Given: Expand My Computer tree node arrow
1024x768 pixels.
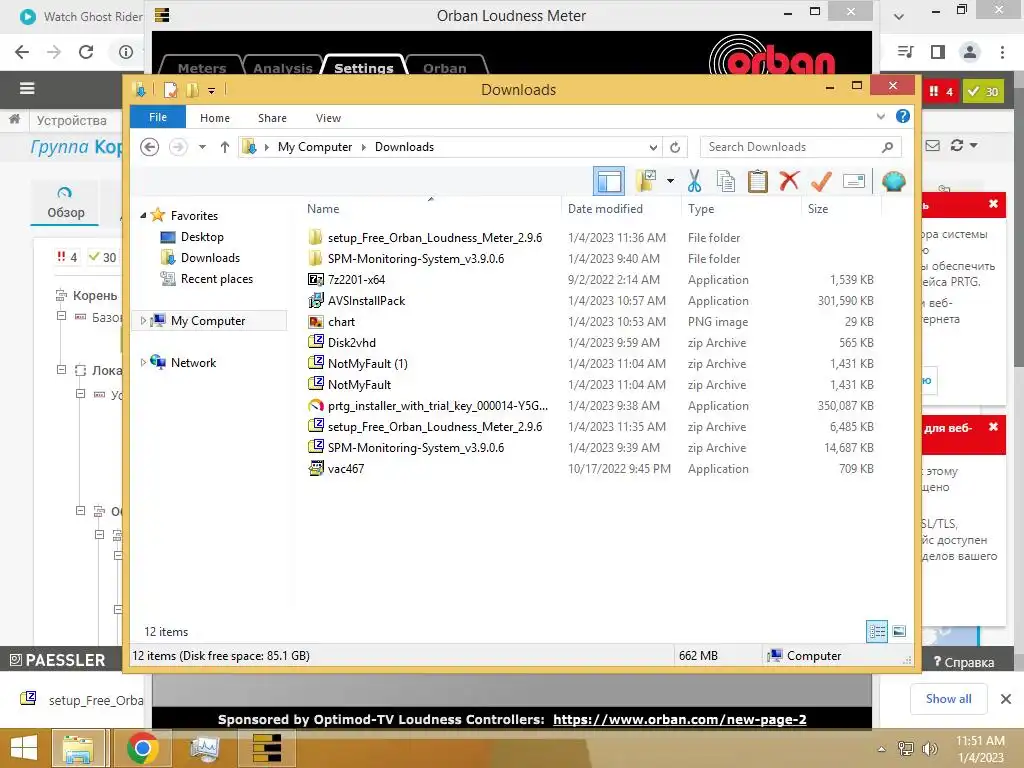Looking at the screenshot, I should [x=143, y=321].
